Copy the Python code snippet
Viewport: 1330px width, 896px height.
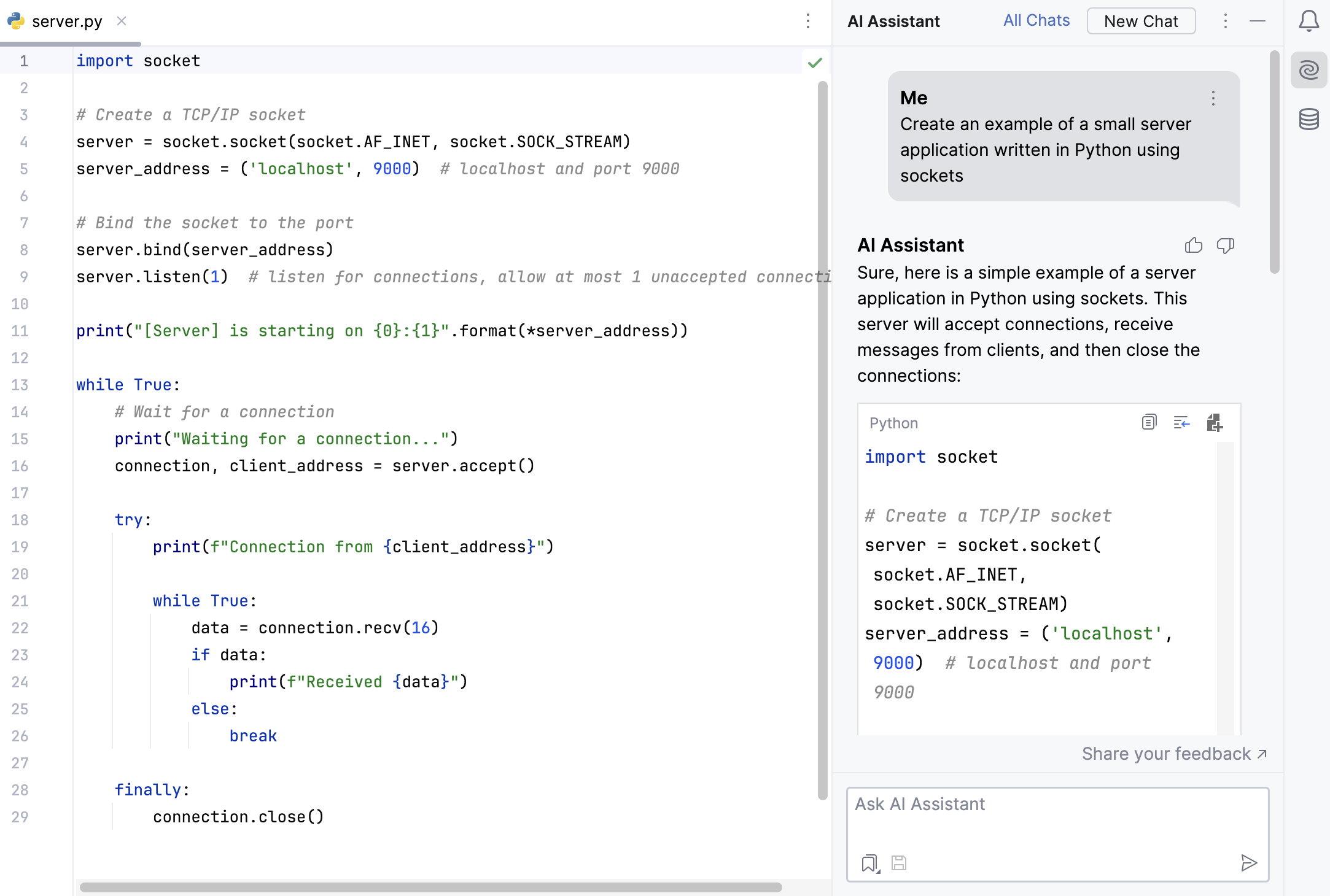pos(1149,422)
